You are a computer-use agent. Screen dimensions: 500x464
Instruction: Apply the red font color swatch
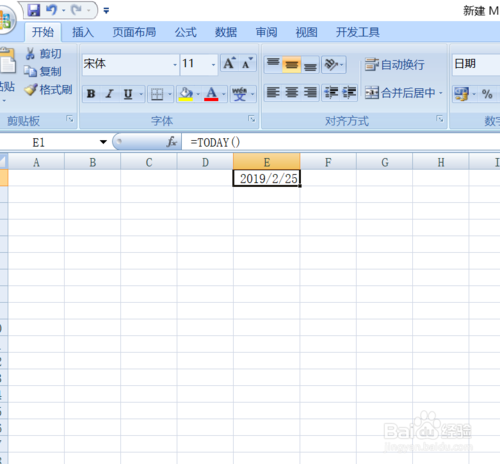pyautogui.click(x=211, y=94)
